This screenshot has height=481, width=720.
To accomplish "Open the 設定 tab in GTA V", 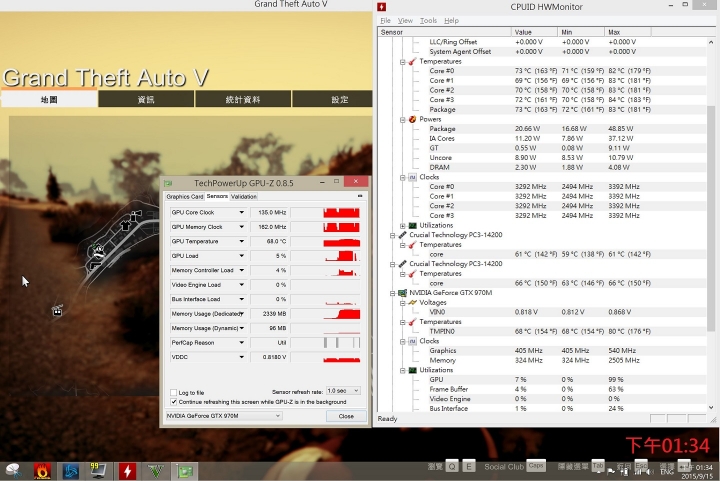I will pyautogui.click(x=332, y=99).
